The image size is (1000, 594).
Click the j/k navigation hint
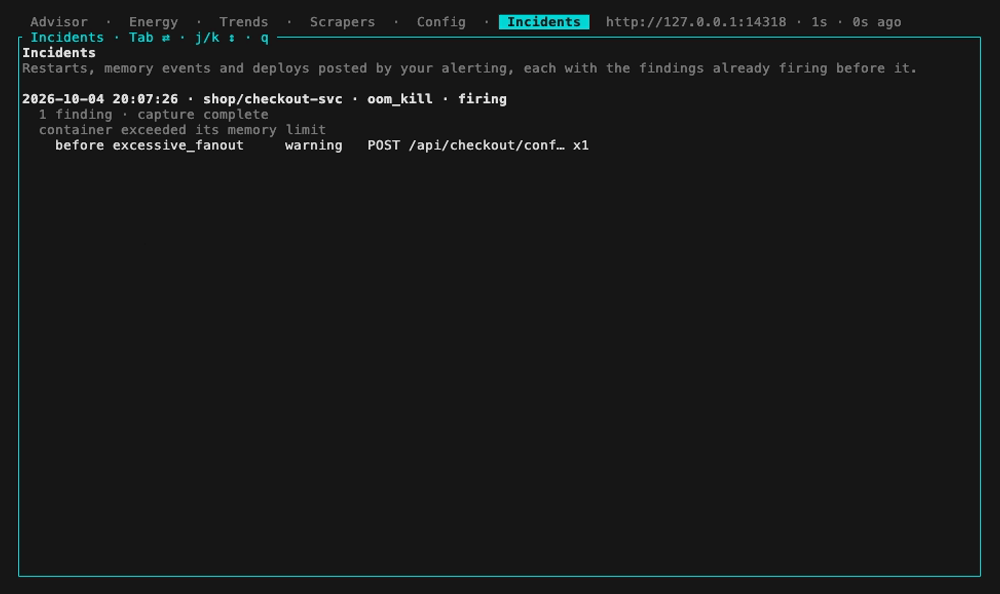215,38
